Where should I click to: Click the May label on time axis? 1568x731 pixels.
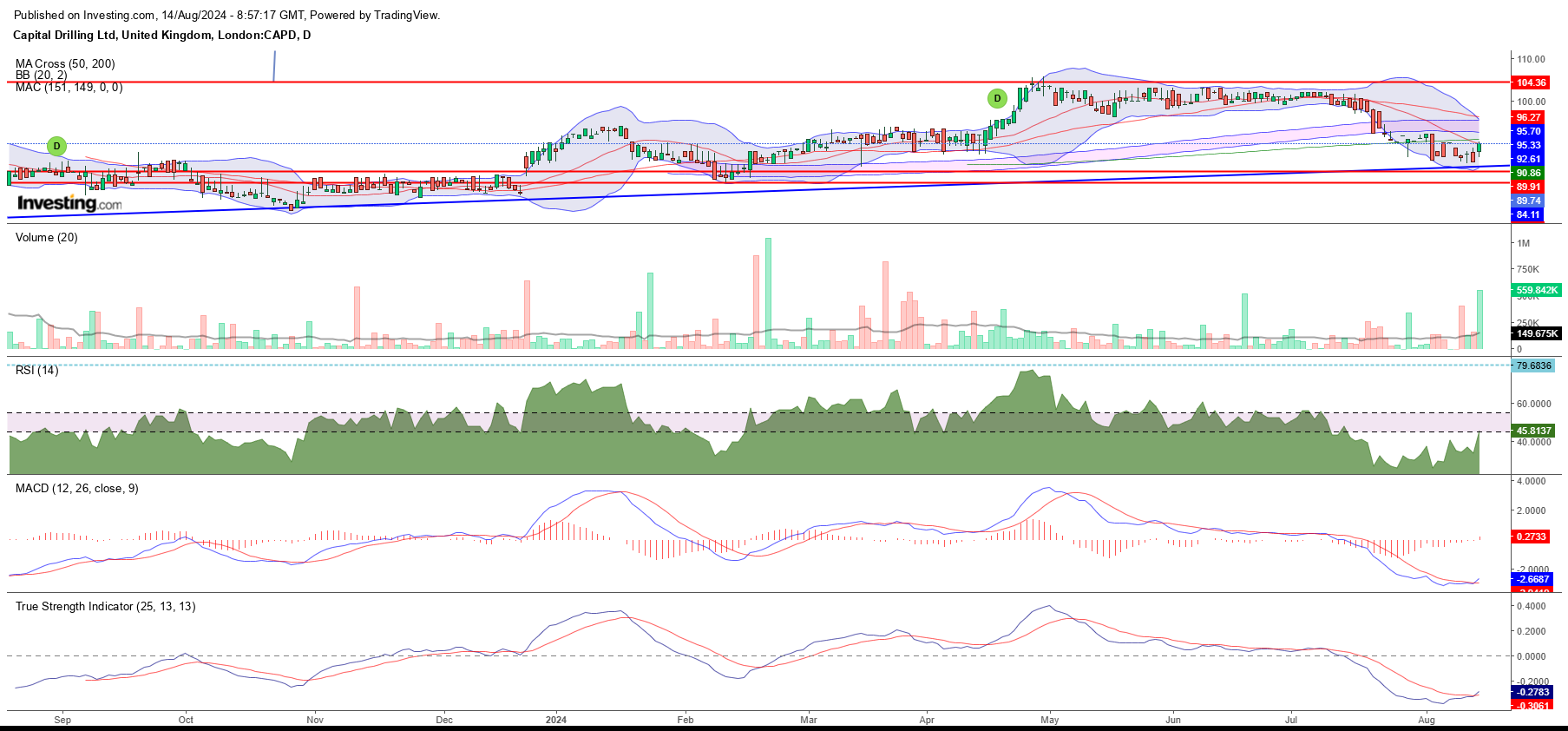tap(1050, 720)
